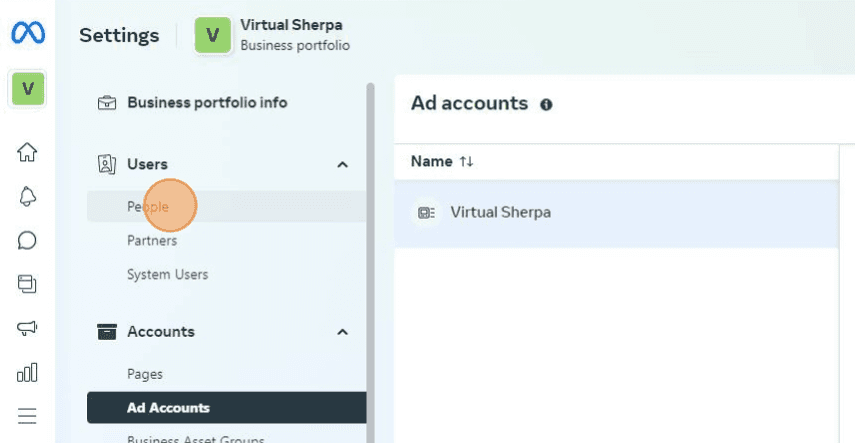Collapse the Users section chevron
This screenshot has width=855, height=443.
tap(342, 165)
